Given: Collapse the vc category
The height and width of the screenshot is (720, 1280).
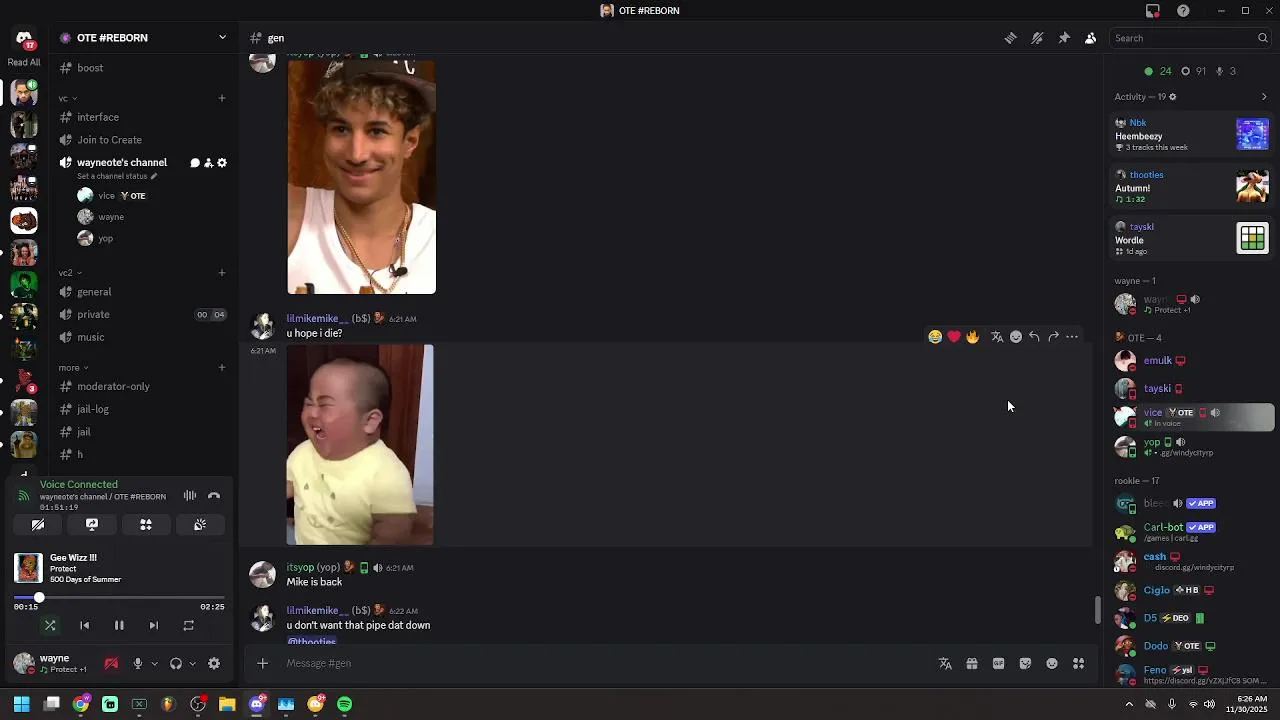Looking at the screenshot, I should (x=68, y=98).
